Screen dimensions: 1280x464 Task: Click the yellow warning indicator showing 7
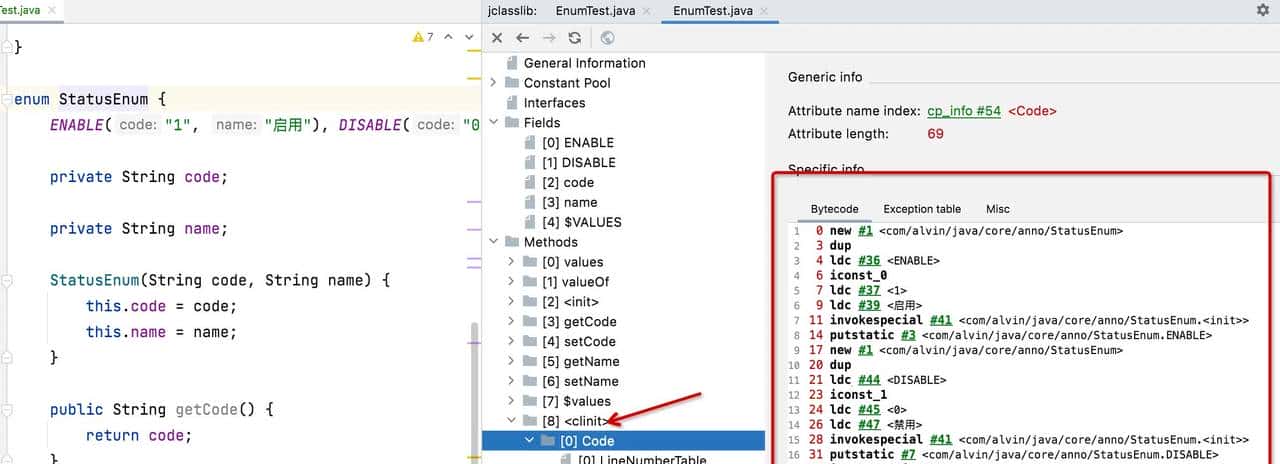[x=423, y=37]
